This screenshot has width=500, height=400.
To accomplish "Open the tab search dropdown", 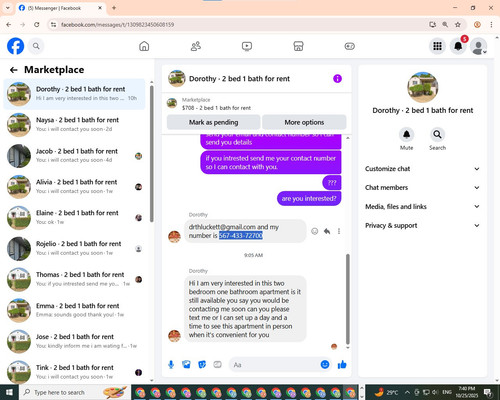I will click(7, 8).
